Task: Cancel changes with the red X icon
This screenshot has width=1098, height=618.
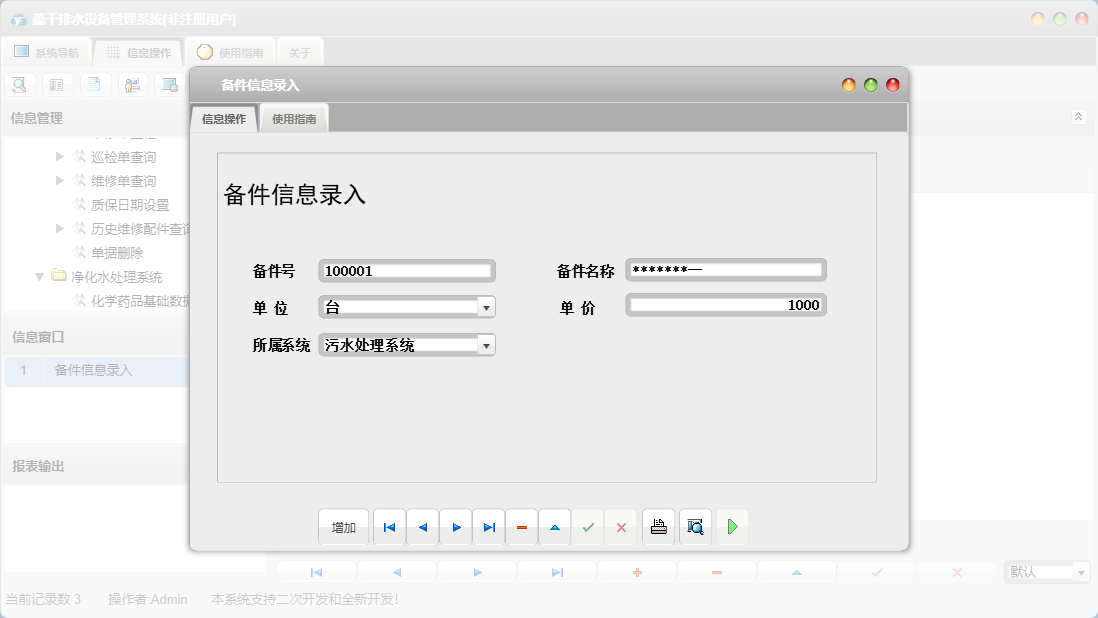Action: coord(621,527)
